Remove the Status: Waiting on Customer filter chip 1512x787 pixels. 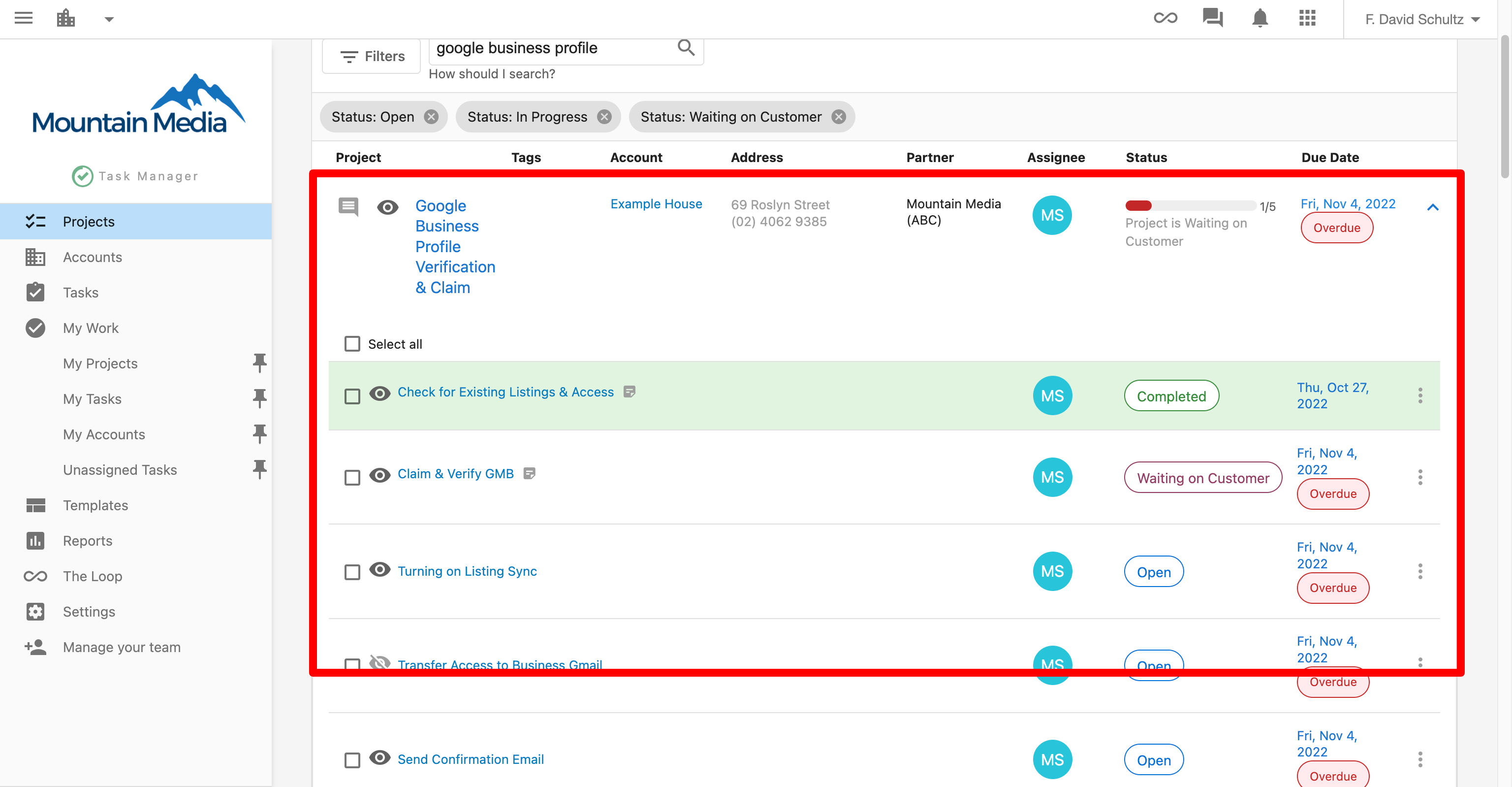[839, 117]
